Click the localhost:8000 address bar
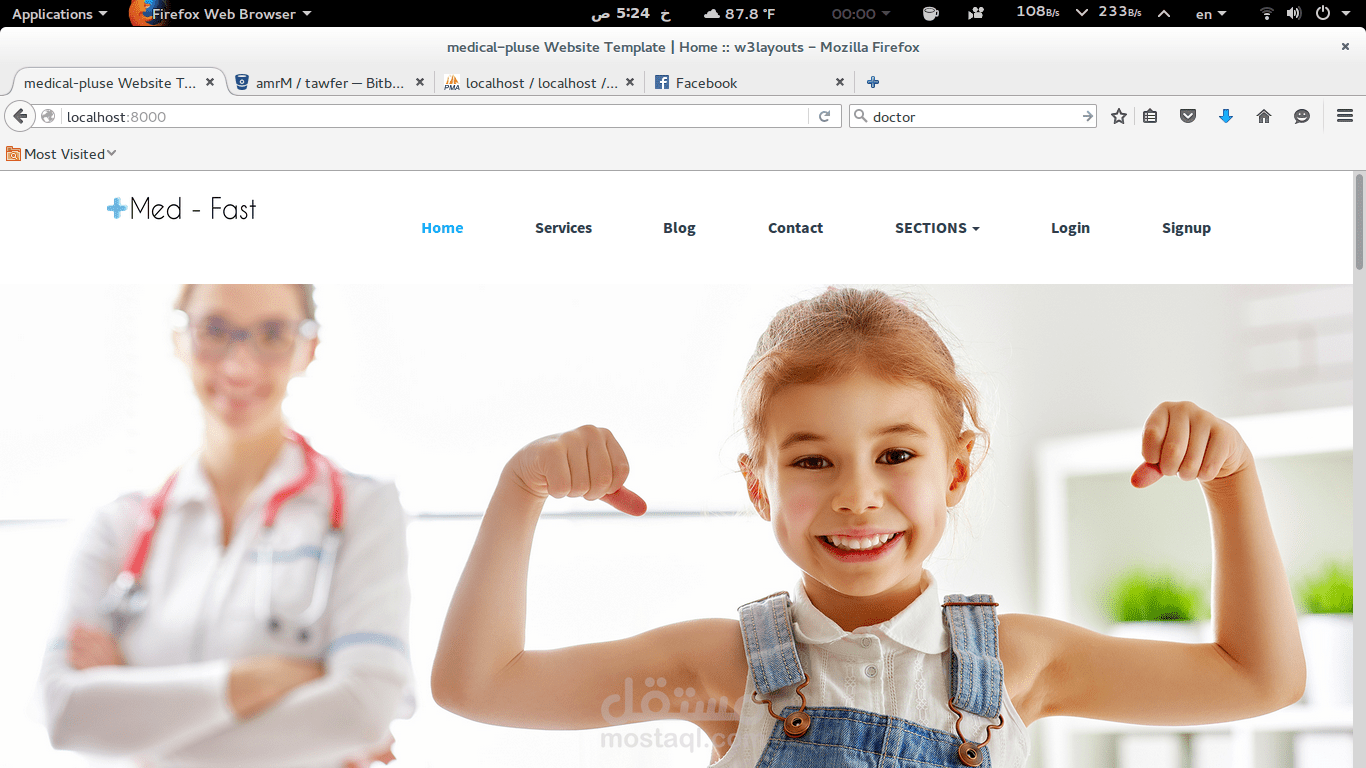Screen dimensions: 1366x768 tap(435, 117)
